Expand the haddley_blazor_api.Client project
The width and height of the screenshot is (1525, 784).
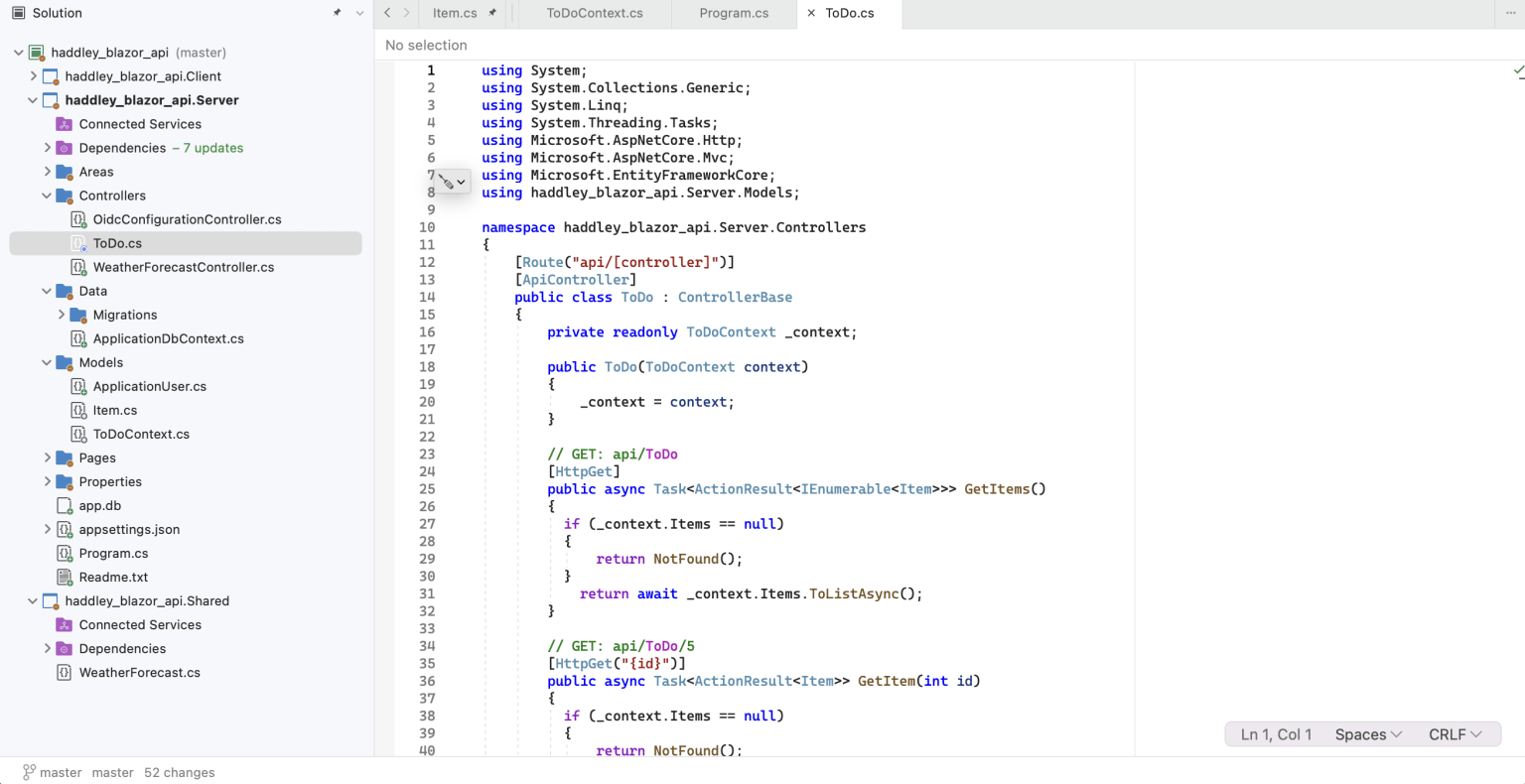[33, 76]
